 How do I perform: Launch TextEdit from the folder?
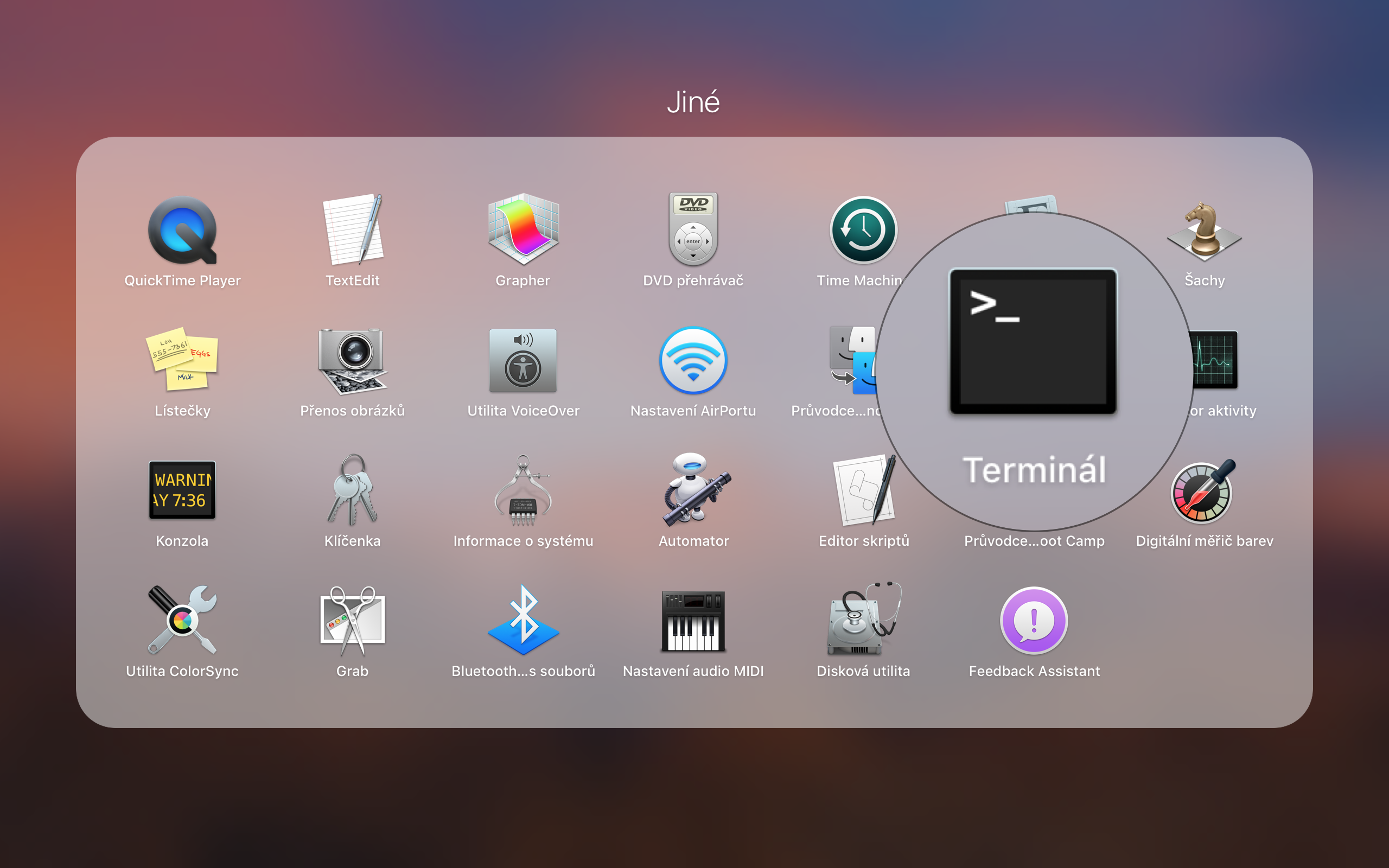point(353,229)
